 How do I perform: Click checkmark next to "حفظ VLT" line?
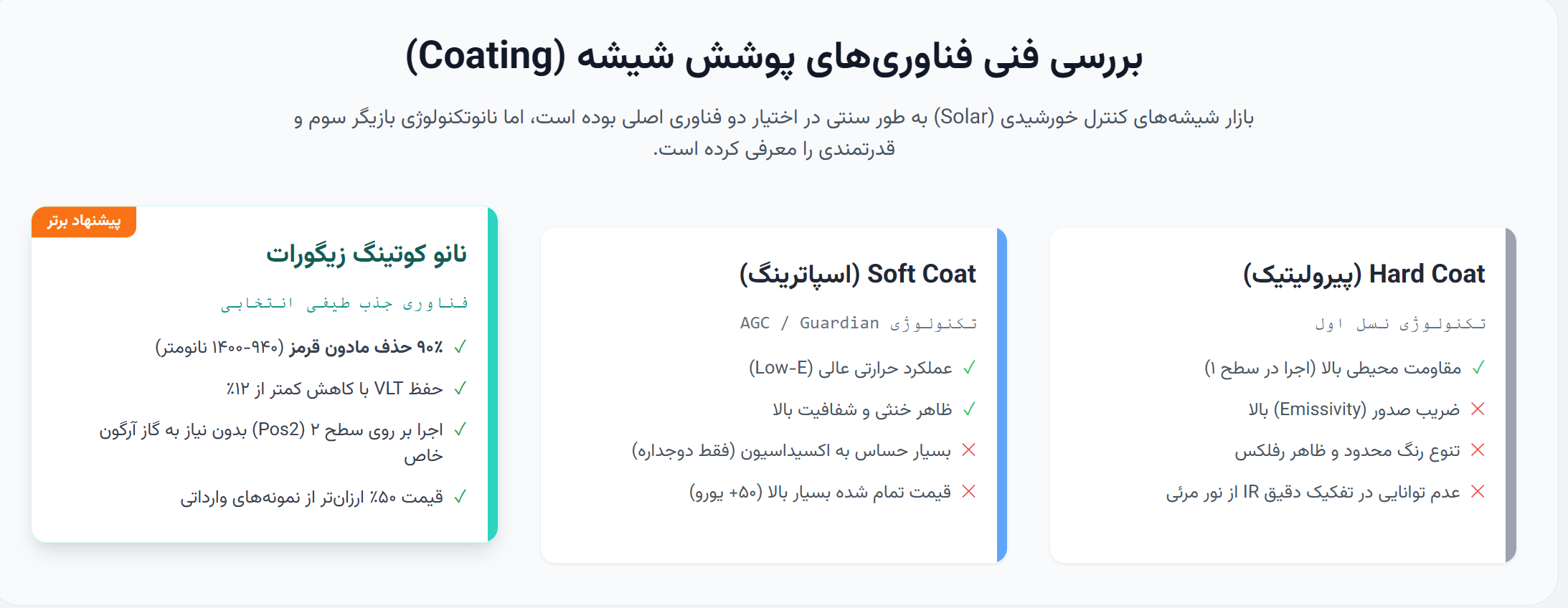(x=460, y=389)
